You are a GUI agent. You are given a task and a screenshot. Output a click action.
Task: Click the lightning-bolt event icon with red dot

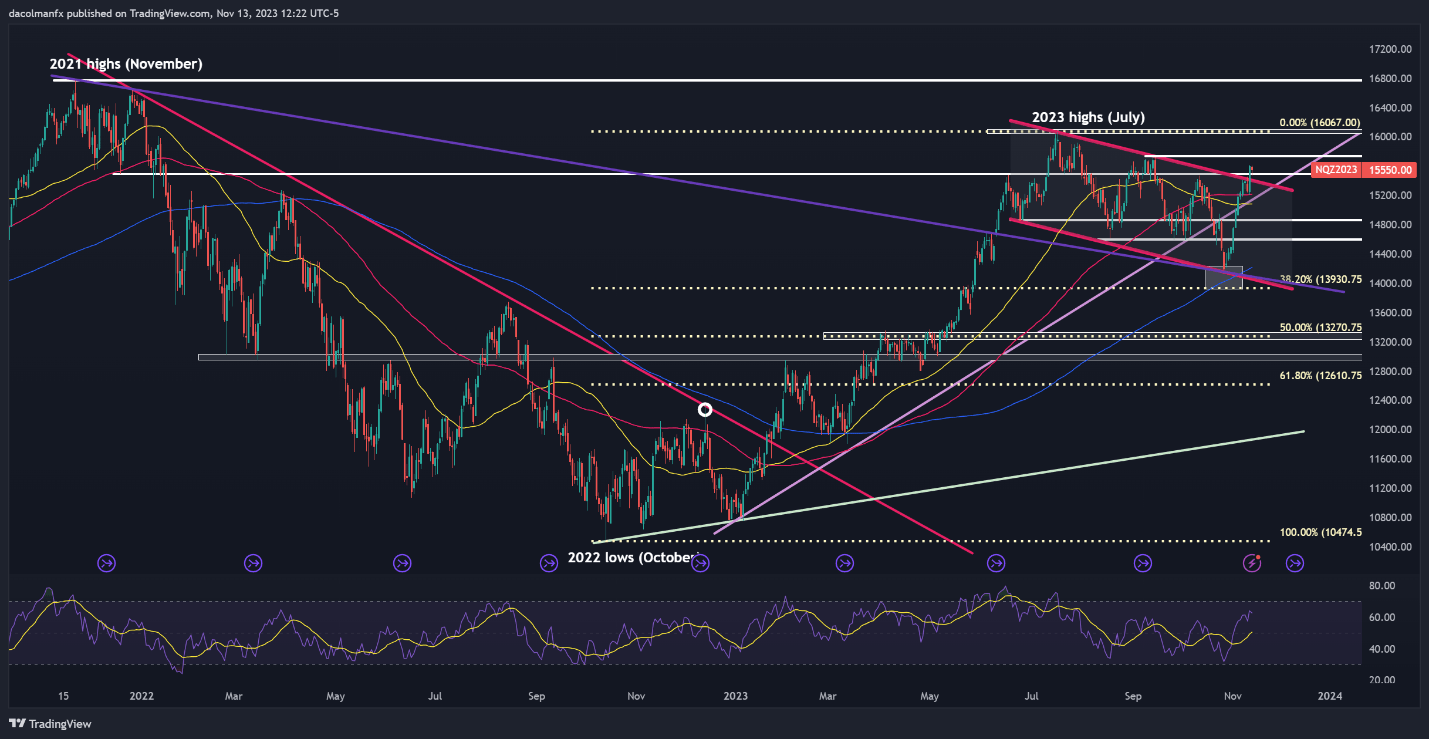pyautogui.click(x=1254, y=563)
